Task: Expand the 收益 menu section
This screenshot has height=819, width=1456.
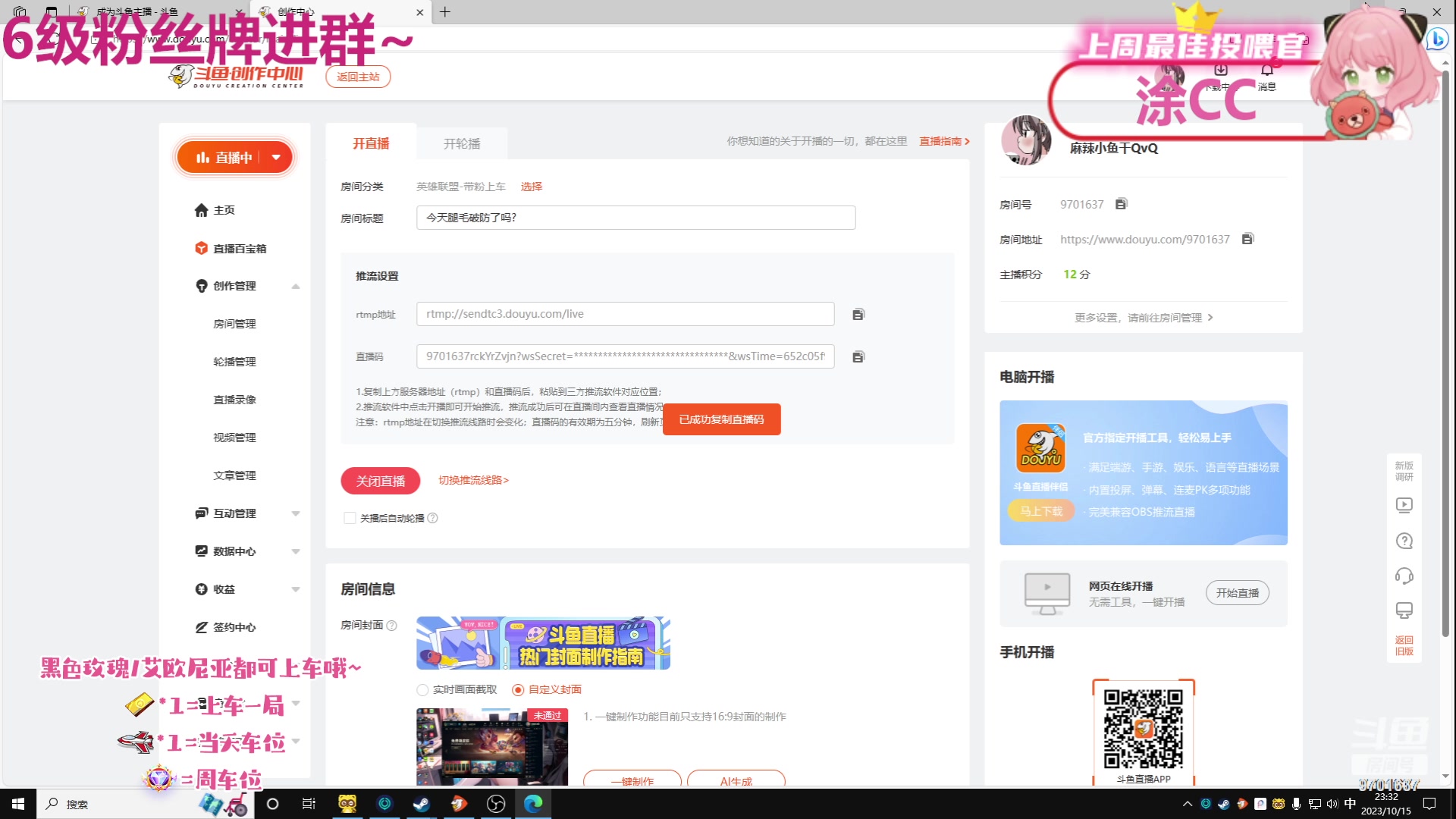Action: coord(296,589)
